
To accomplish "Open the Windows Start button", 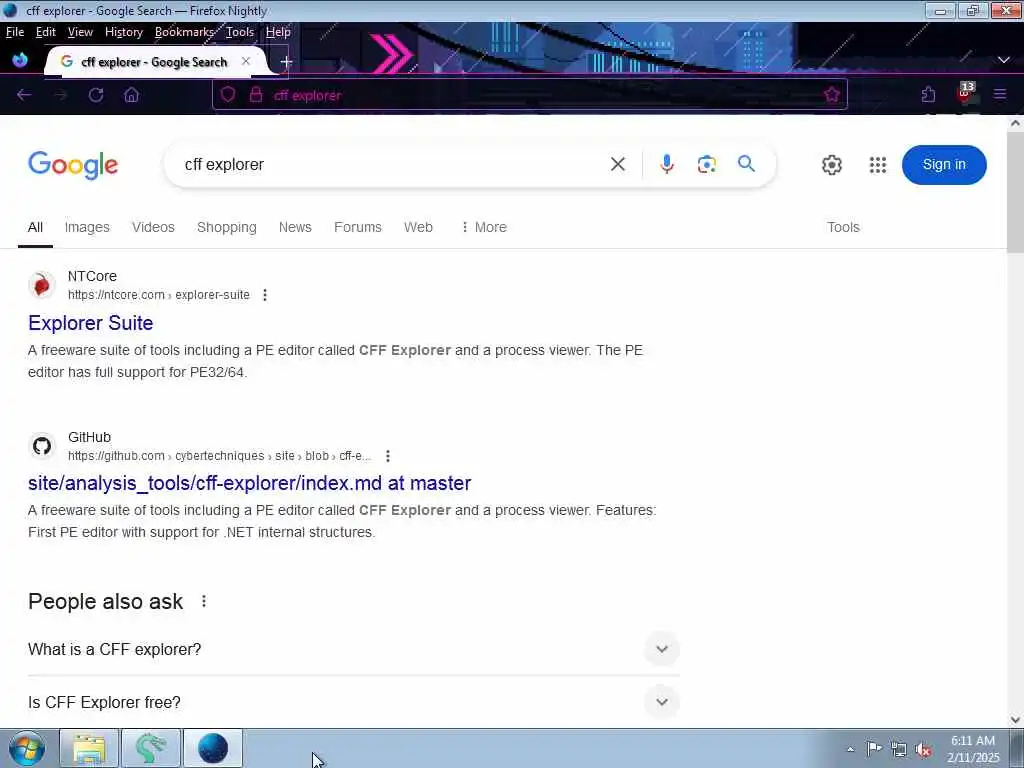I will (27, 748).
